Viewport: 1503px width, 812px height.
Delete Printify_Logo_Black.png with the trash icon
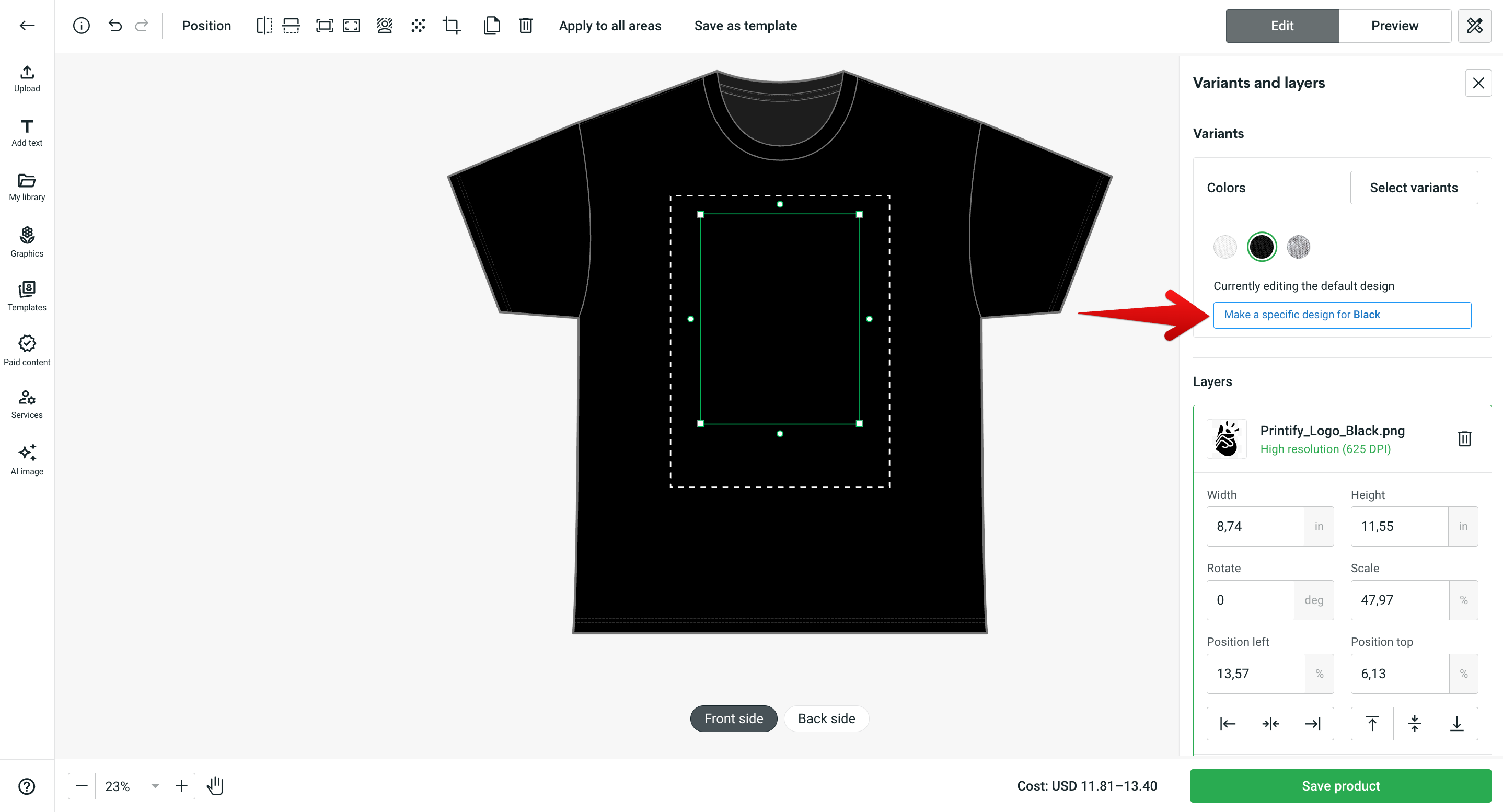tap(1464, 439)
